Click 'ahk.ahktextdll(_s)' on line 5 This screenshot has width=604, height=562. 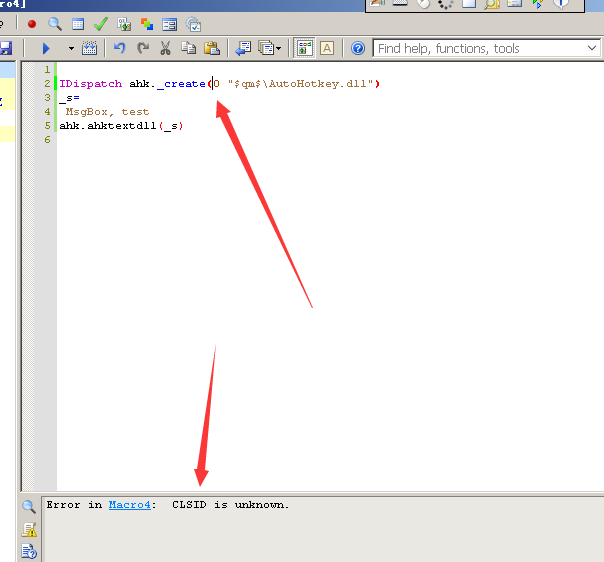point(121,126)
